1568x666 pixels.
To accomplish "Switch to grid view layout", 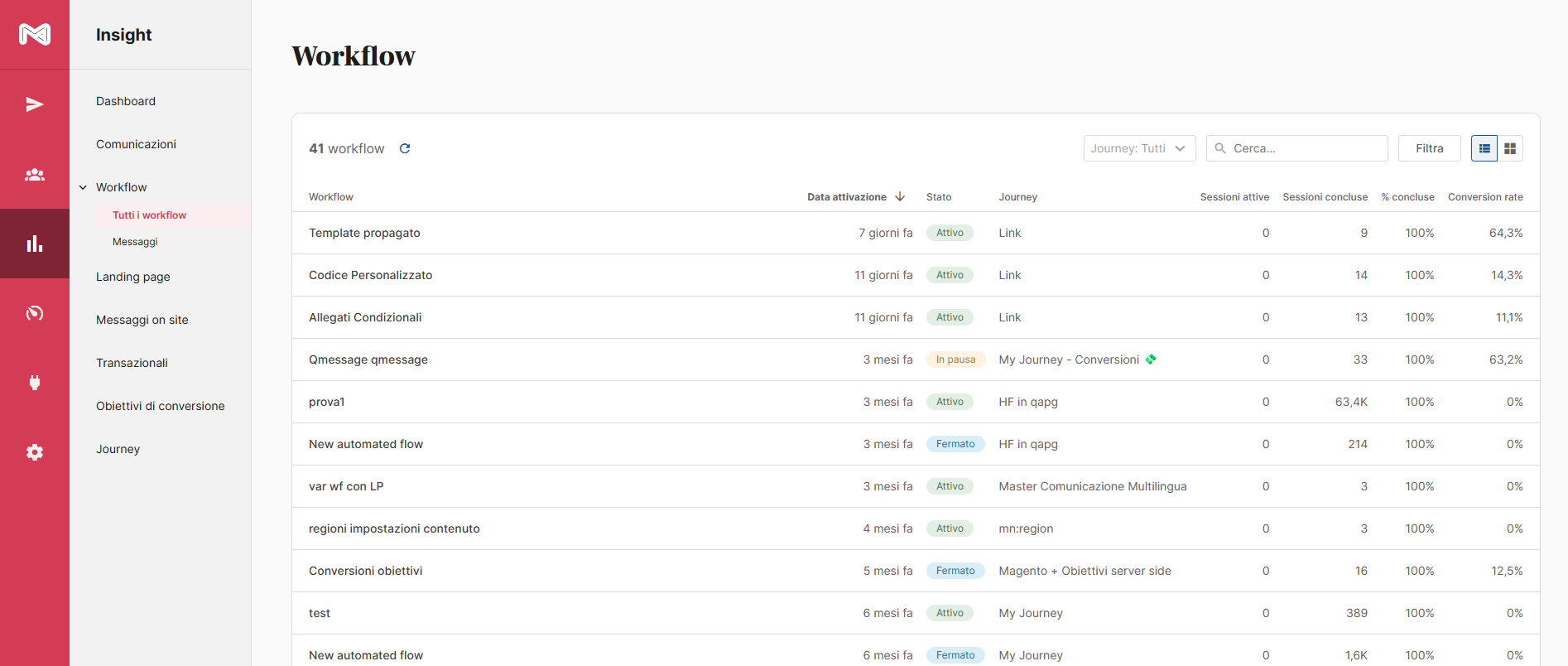I will pos(1510,148).
